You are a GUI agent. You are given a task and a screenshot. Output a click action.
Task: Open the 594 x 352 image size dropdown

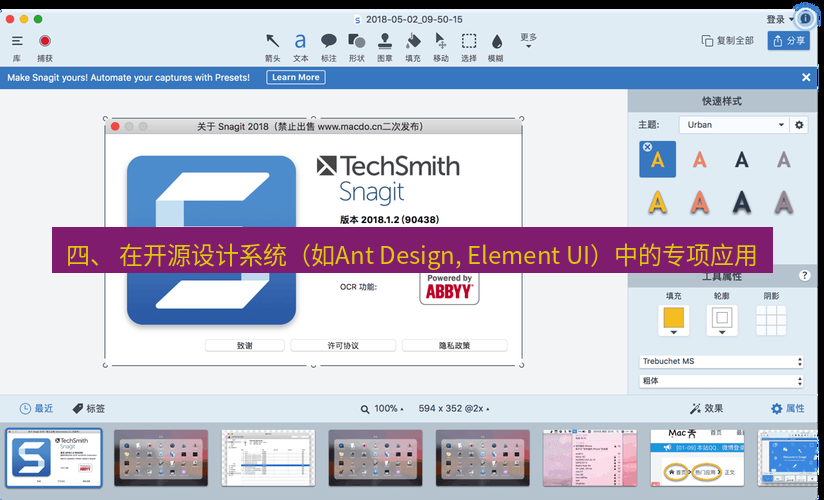pos(454,409)
